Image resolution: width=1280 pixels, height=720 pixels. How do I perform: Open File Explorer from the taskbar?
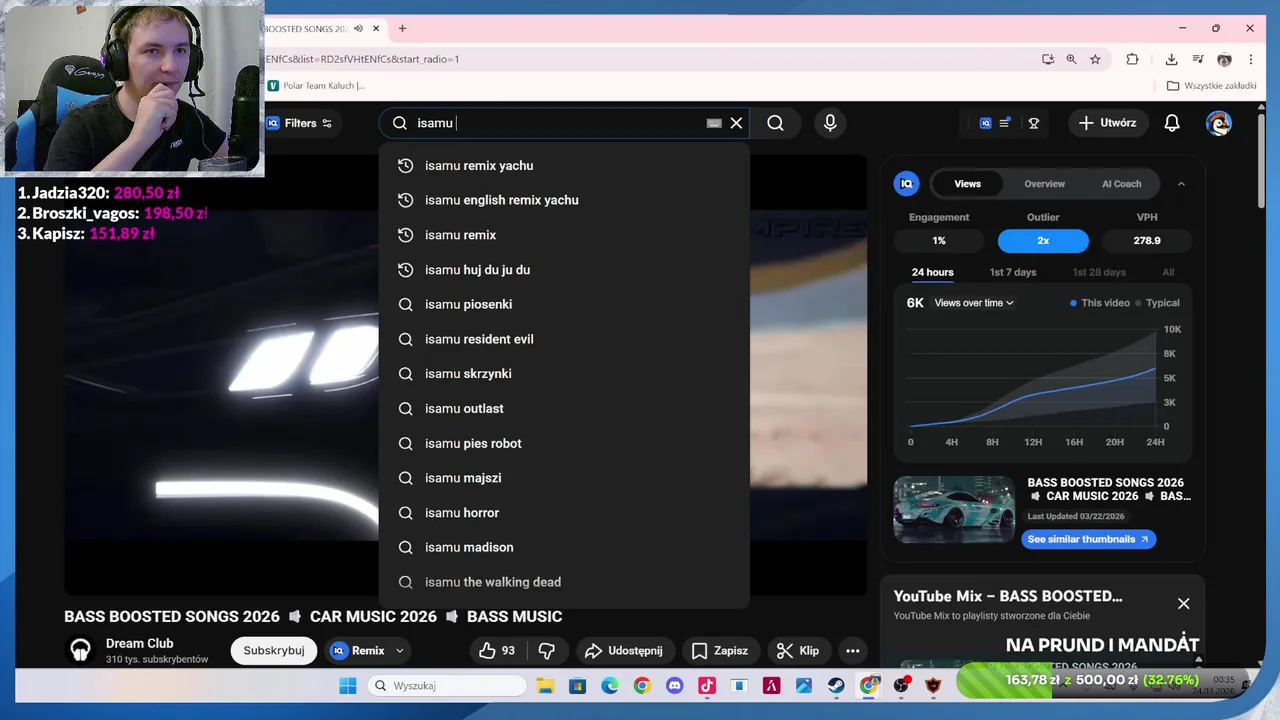coord(545,685)
